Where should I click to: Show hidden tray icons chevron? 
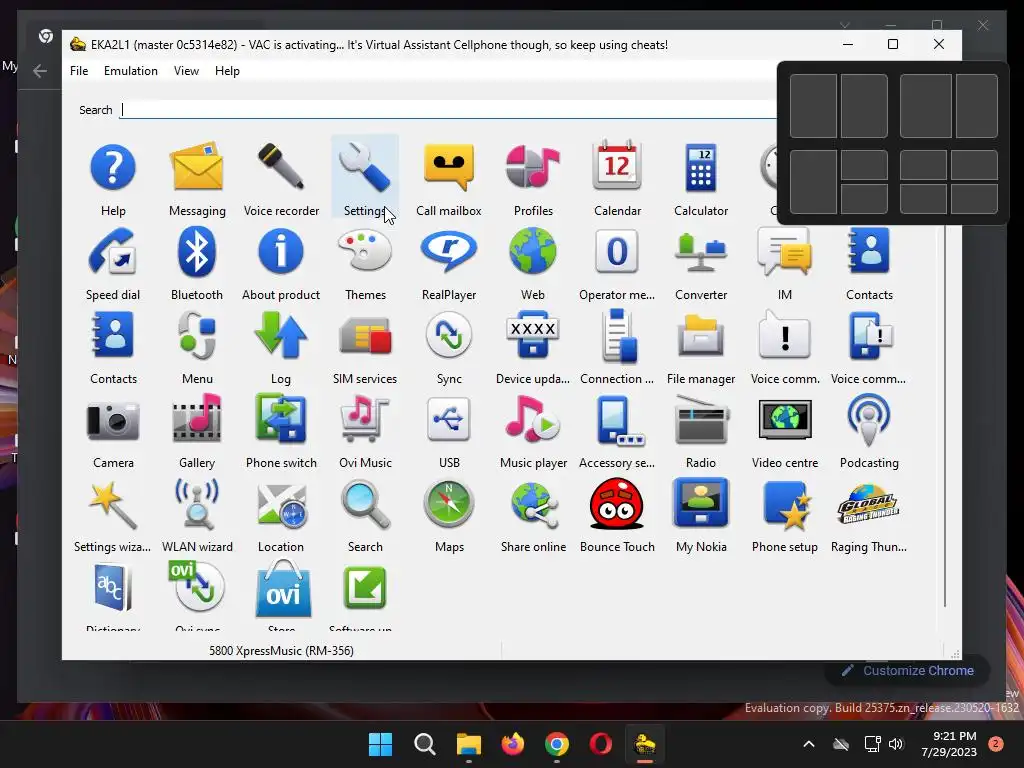coord(808,744)
